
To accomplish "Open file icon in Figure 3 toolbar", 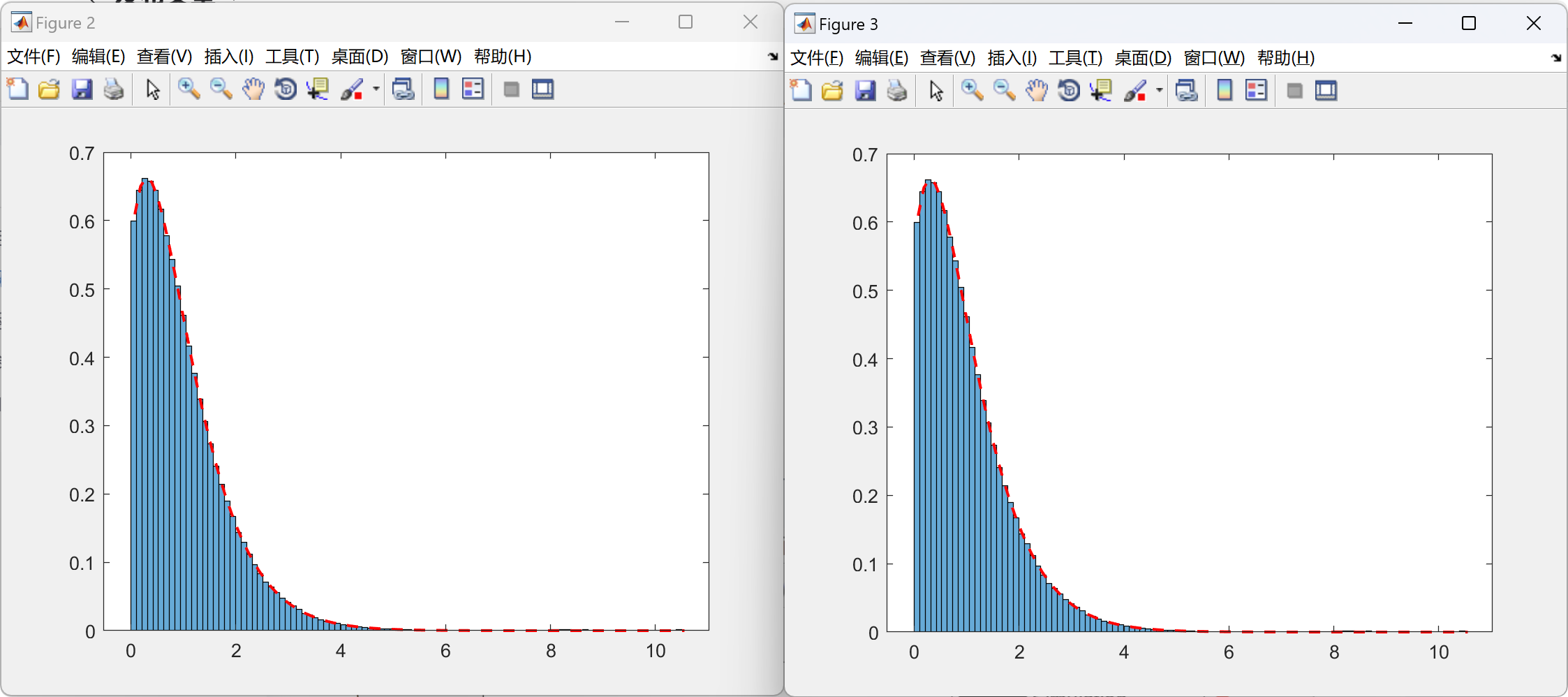I will (833, 91).
